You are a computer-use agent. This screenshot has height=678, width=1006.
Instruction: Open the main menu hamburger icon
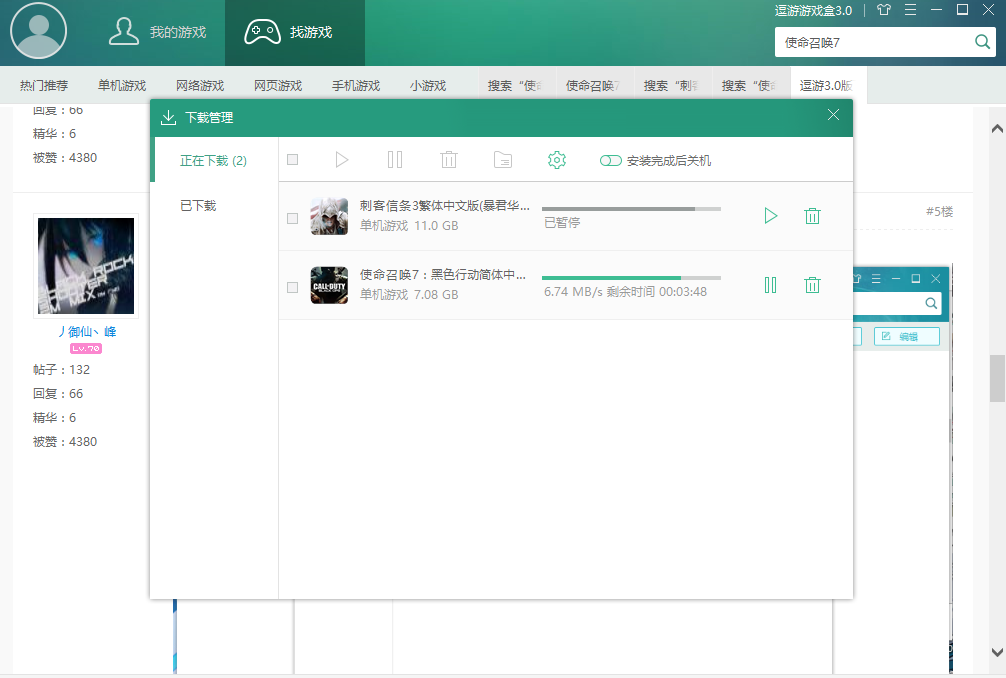tap(910, 10)
